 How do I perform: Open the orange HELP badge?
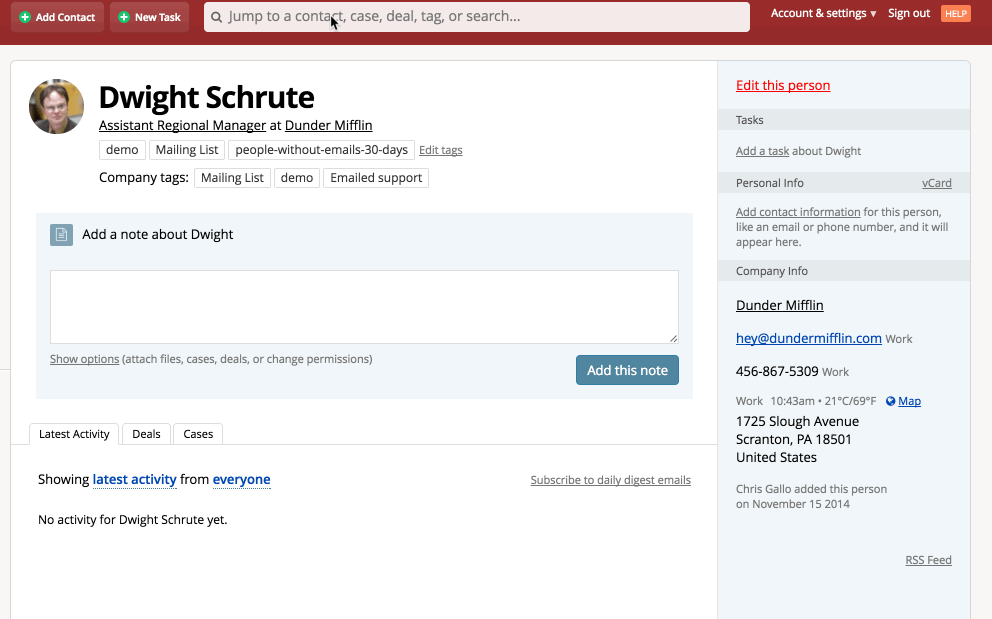coord(955,13)
